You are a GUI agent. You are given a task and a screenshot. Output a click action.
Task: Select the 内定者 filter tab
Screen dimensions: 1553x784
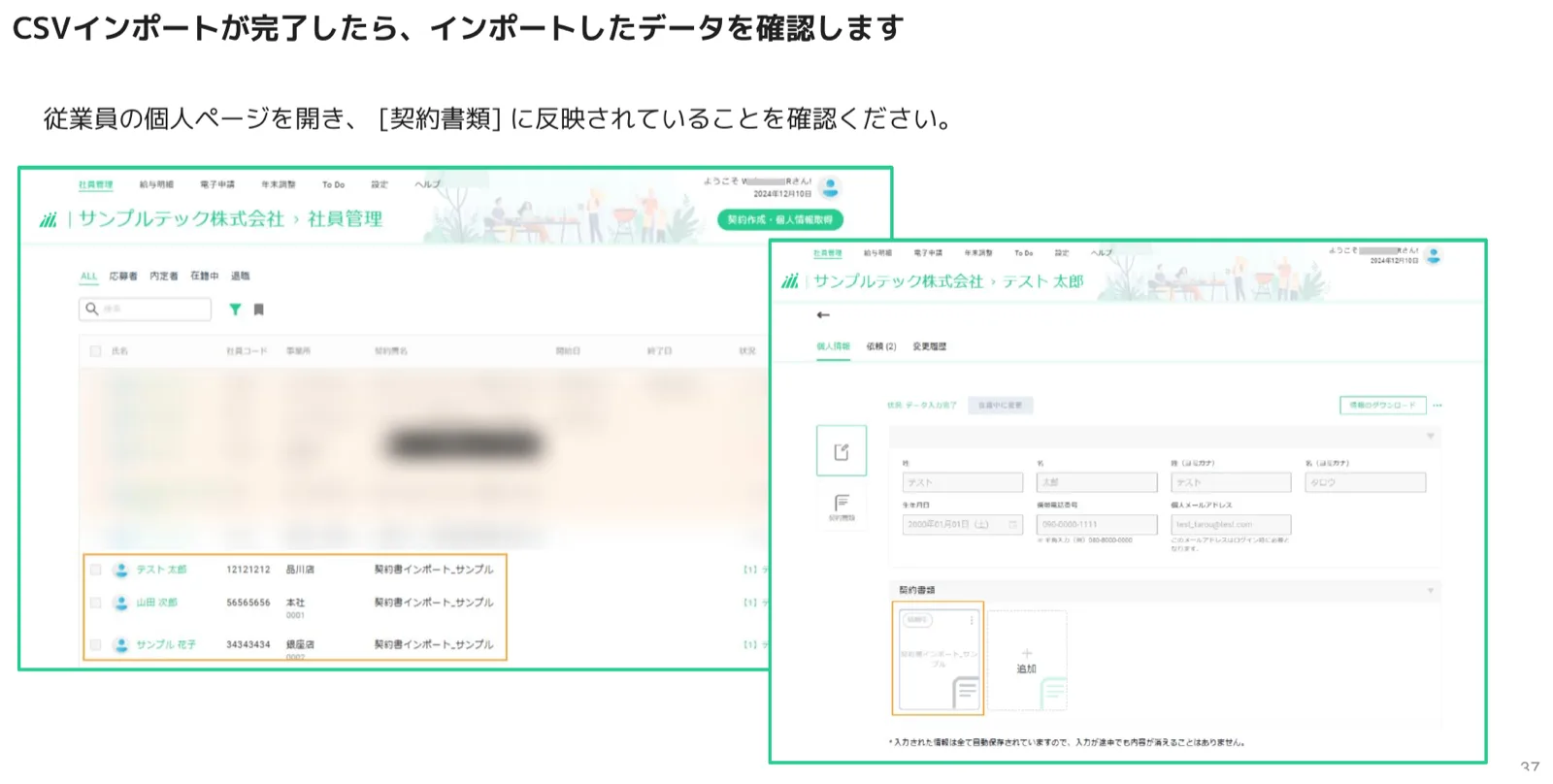(x=164, y=277)
